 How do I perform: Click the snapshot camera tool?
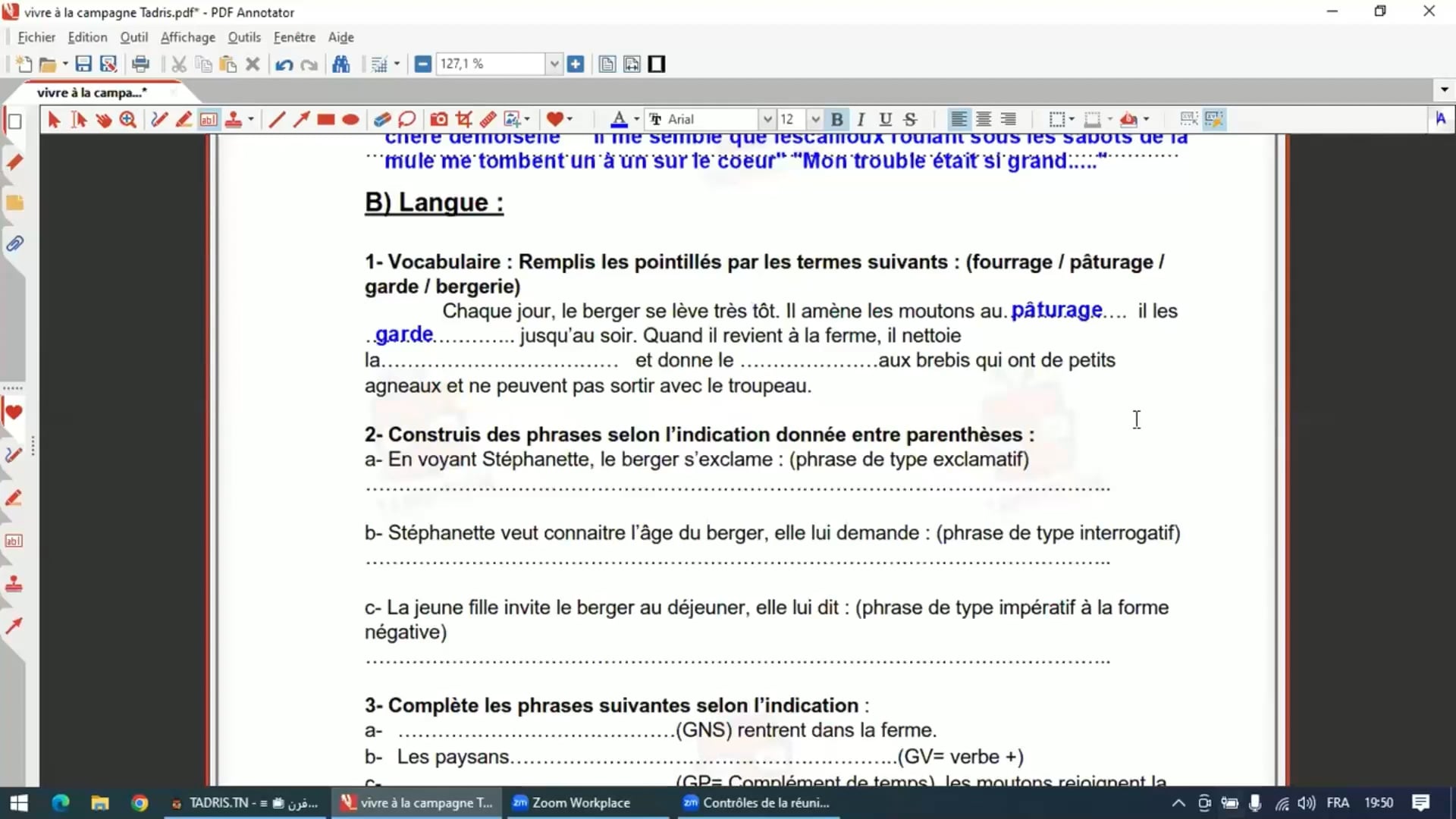pos(438,119)
